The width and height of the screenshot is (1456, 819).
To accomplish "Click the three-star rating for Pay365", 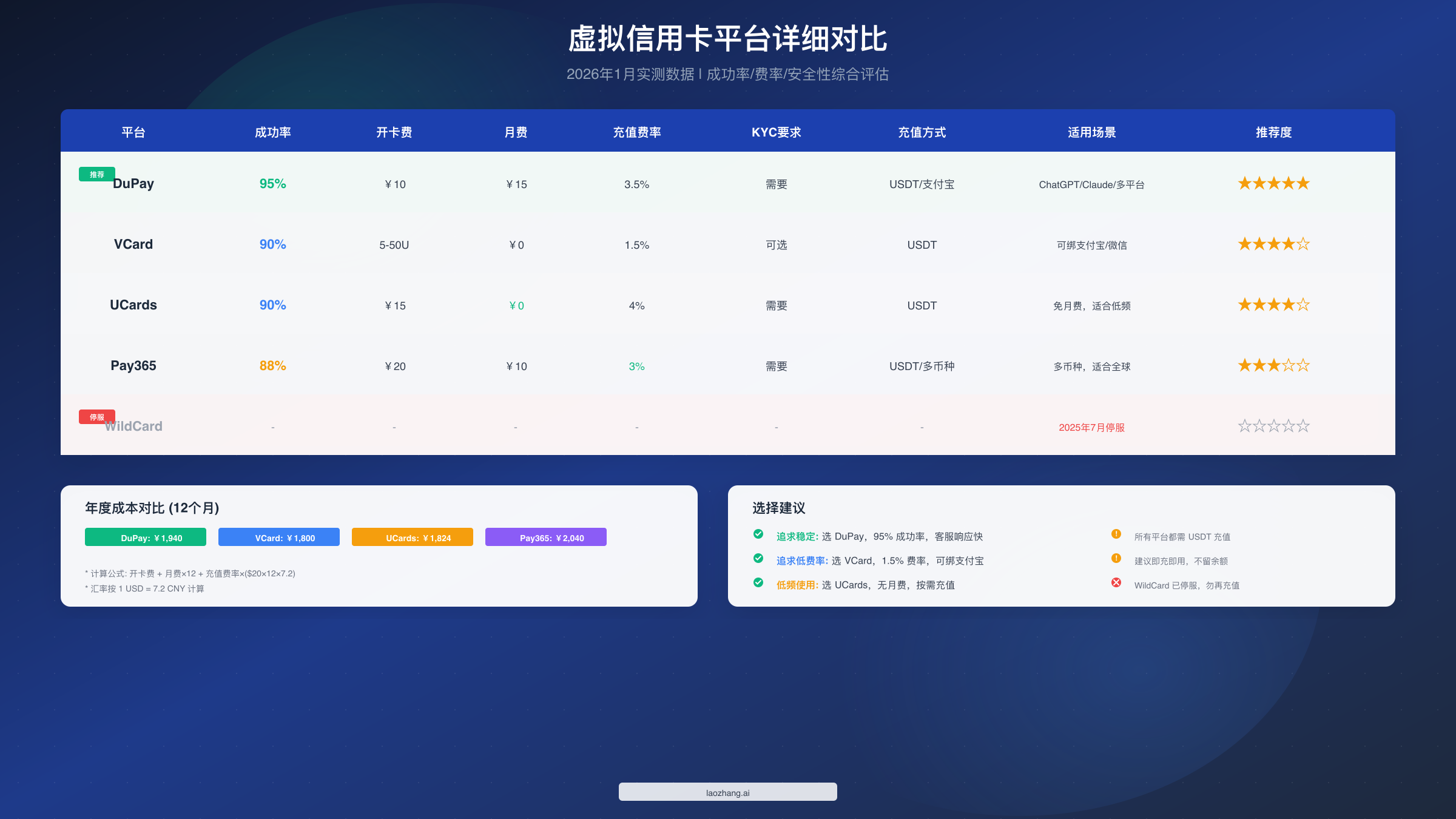I will [x=1273, y=365].
